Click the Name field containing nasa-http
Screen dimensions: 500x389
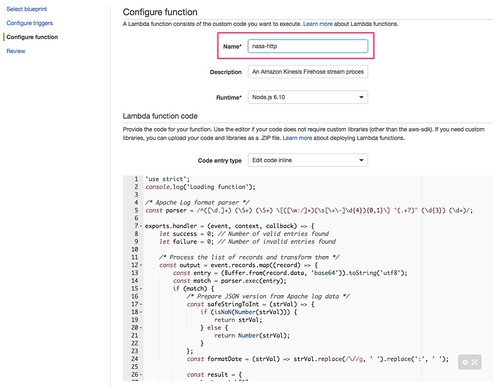click(x=308, y=46)
